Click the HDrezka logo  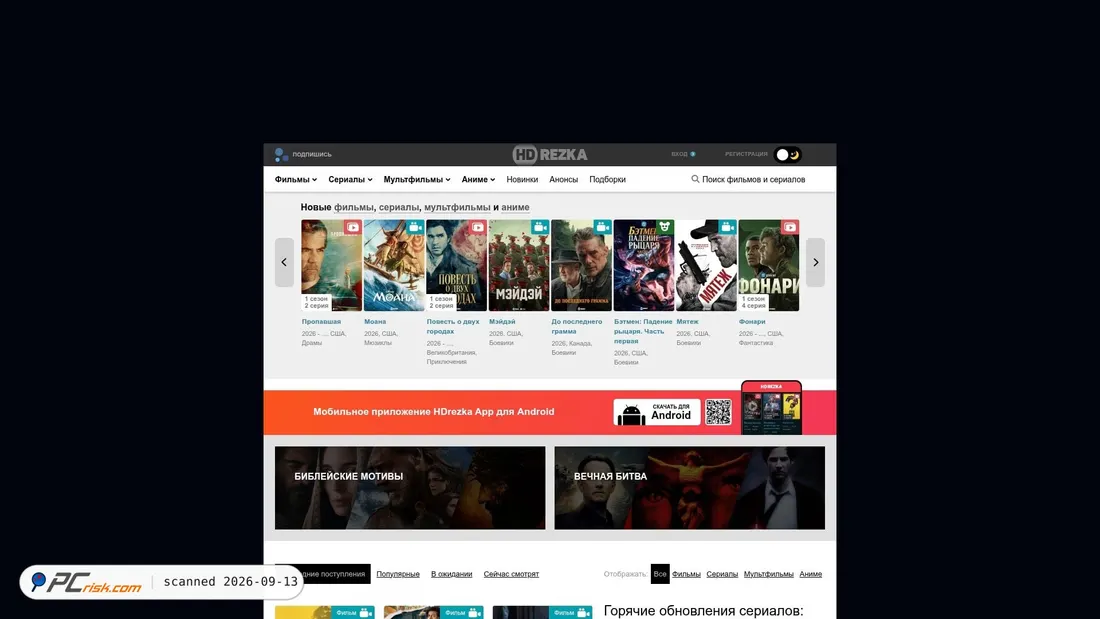pos(550,154)
